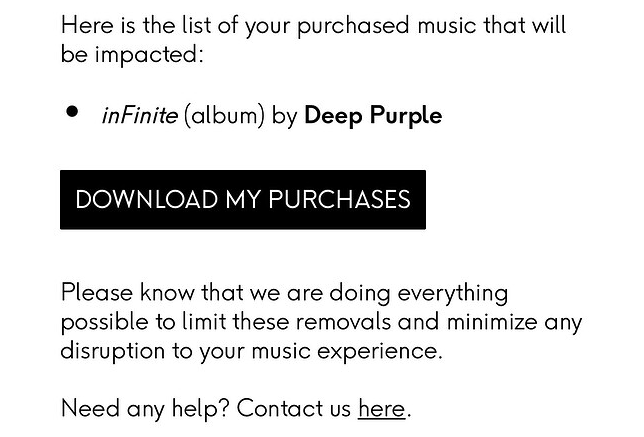Screen dimensions: 644x437
Task: Click the 'Contact us' text
Action: click(294, 409)
